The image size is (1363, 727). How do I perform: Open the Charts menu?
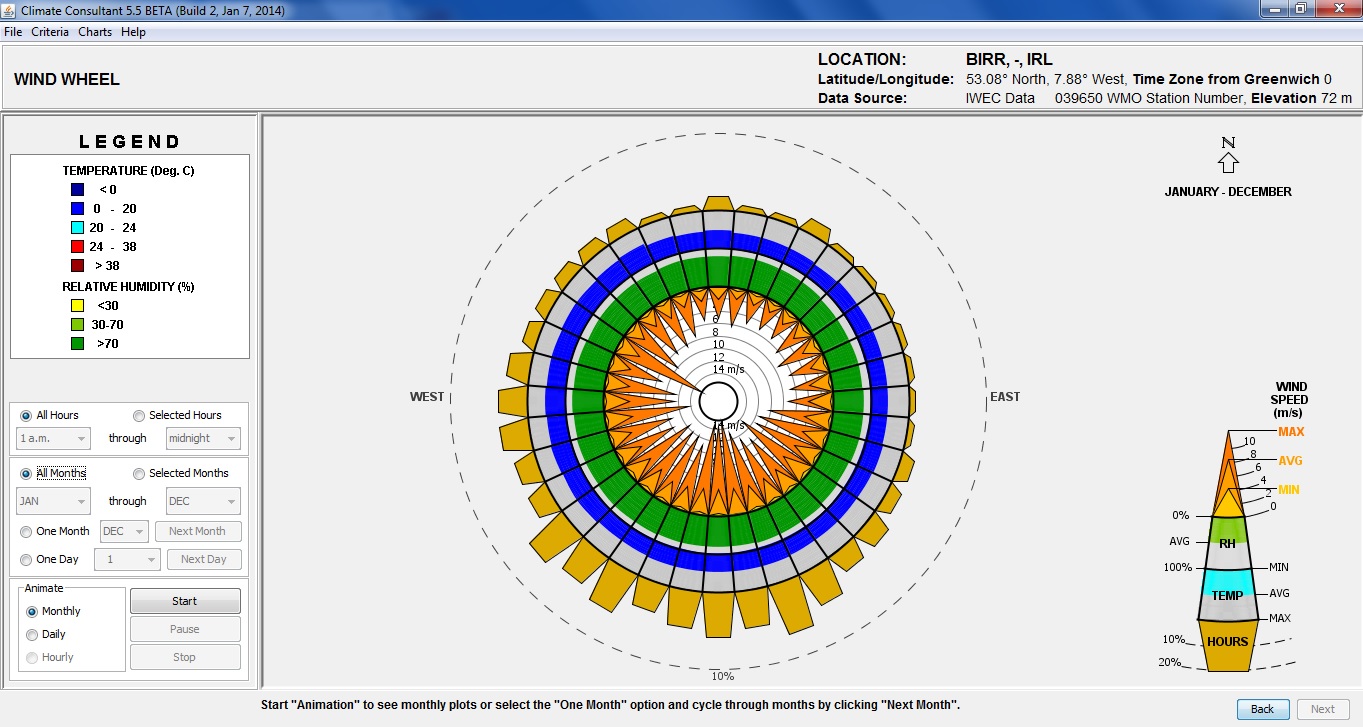(95, 32)
